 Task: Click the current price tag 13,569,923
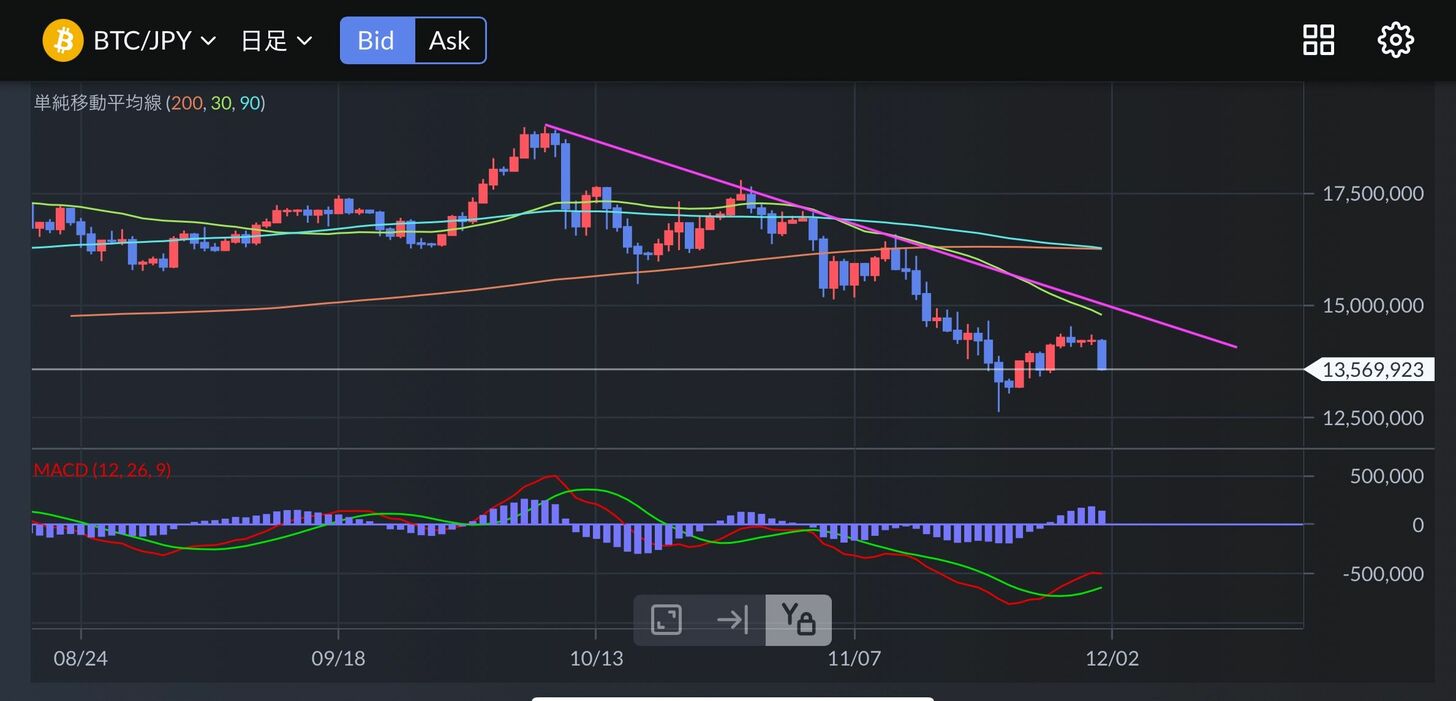pyautogui.click(x=1372, y=370)
